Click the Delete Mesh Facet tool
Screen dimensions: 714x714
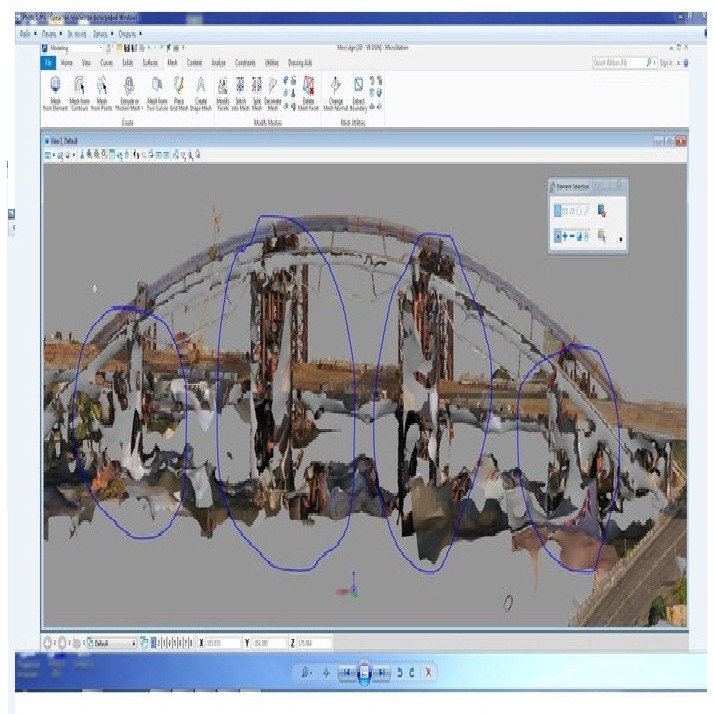click(308, 93)
